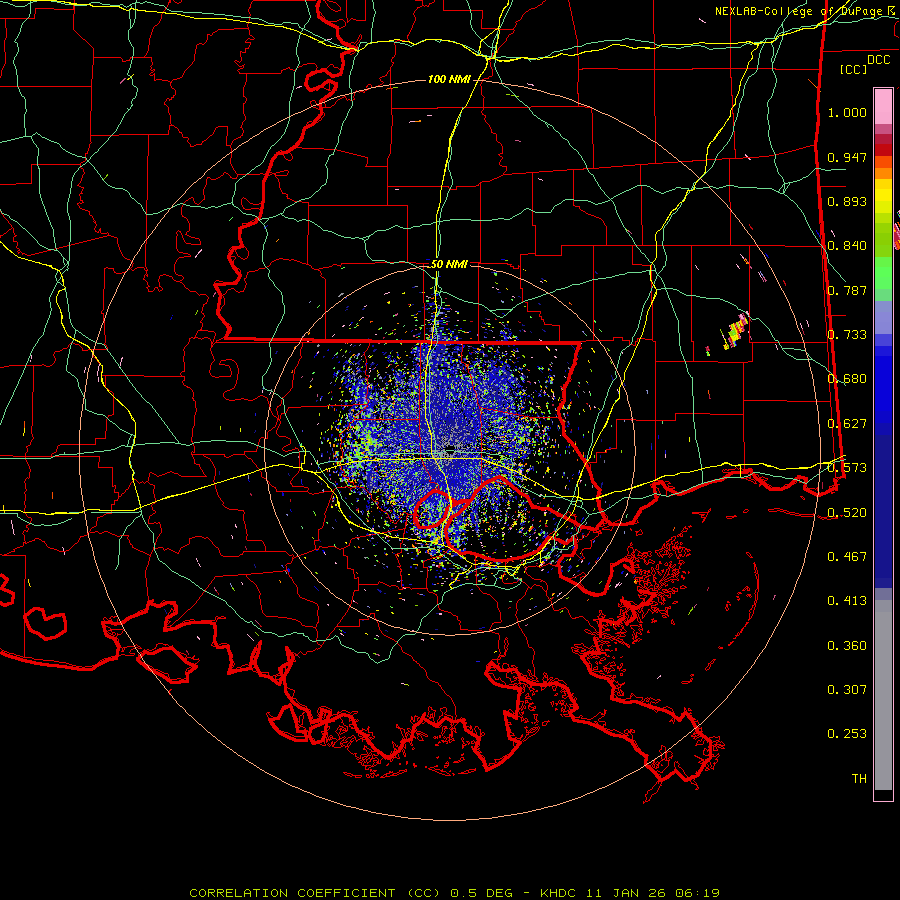The image size is (900, 900).
Task: Click the 0.893 color scale value
Action: coord(847,201)
